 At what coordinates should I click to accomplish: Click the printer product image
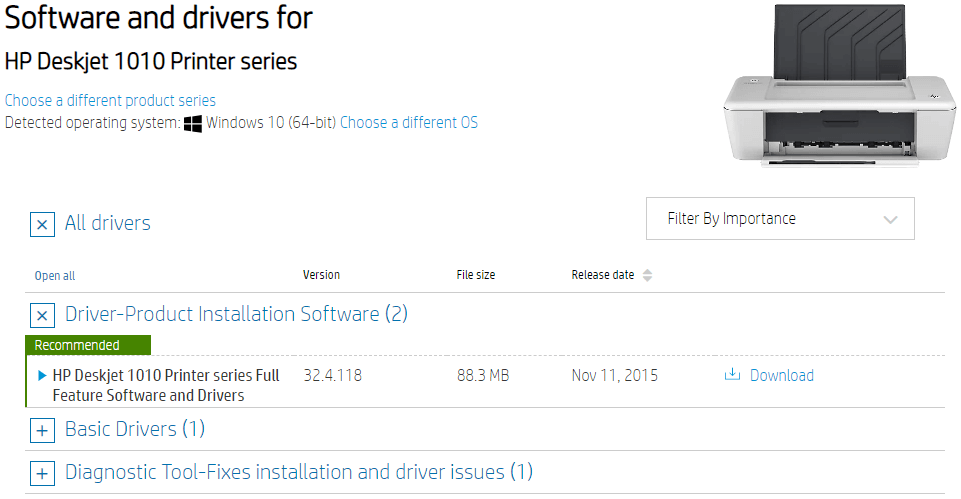pyautogui.click(x=839, y=86)
